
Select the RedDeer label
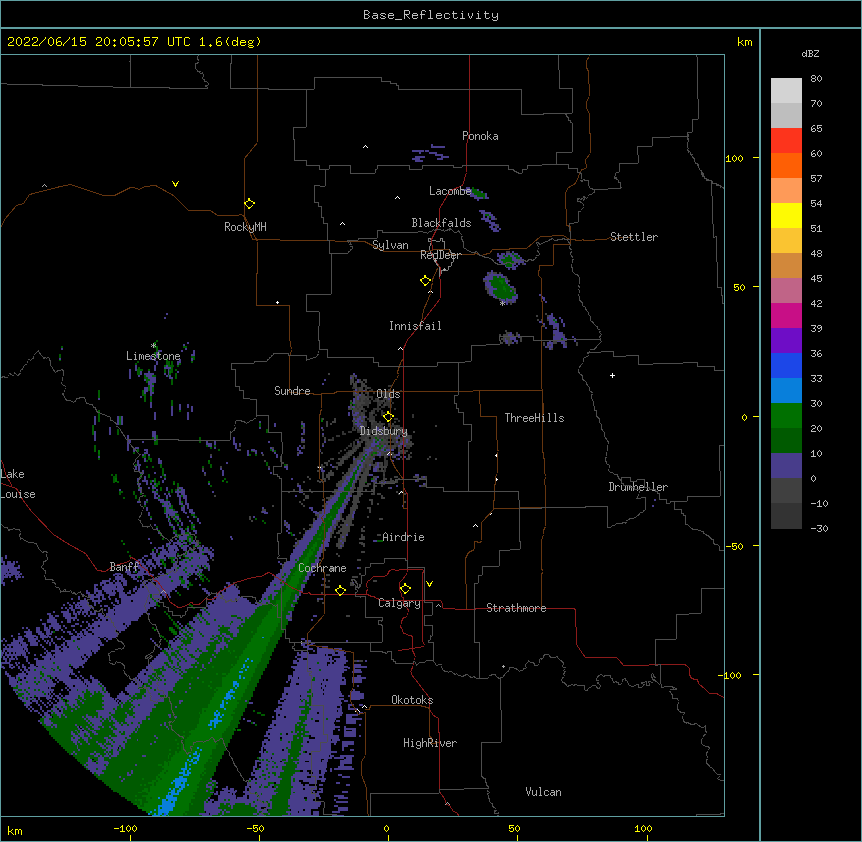(x=440, y=255)
